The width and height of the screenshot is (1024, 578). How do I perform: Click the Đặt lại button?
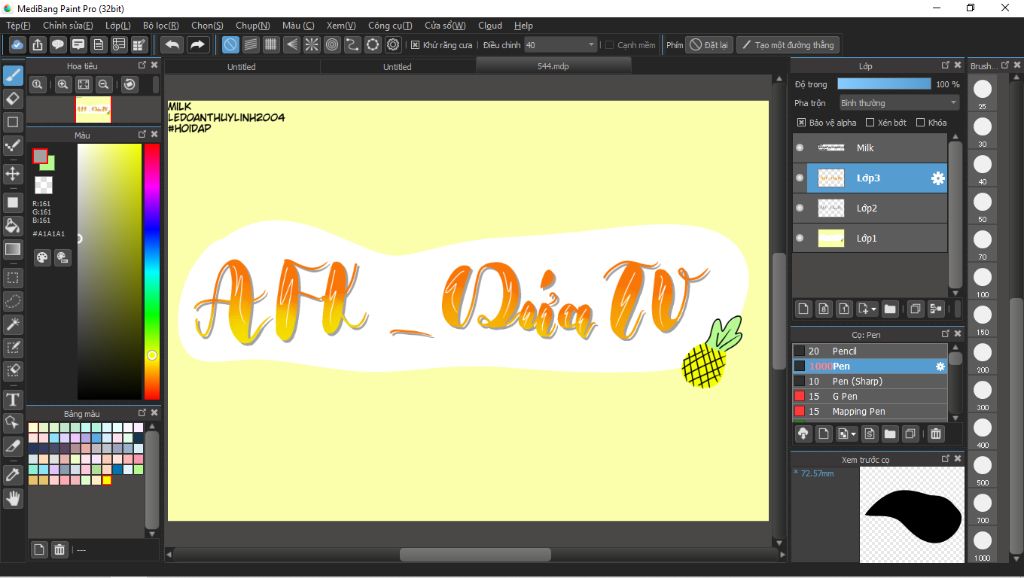708,45
